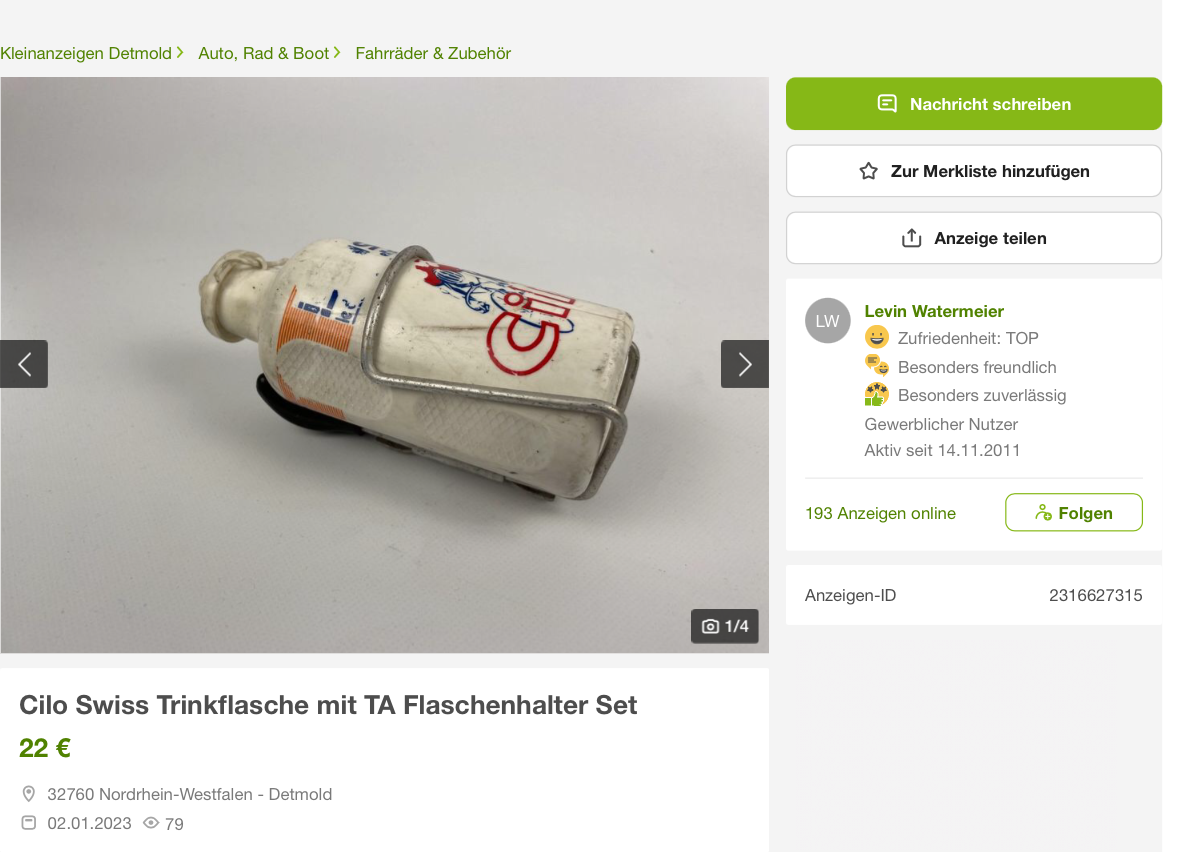Open Kleinanzeigen Detmold breadcrumb
The image size is (1192, 852).
point(86,53)
